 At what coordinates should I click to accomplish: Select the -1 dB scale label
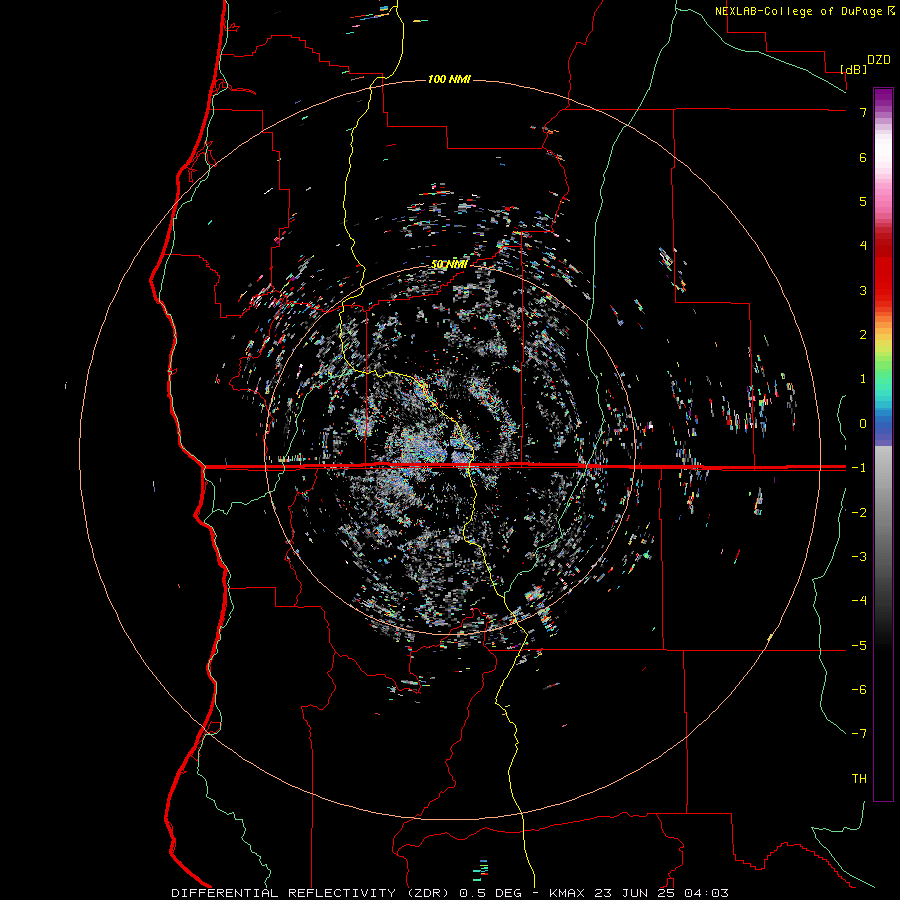click(x=859, y=468)
